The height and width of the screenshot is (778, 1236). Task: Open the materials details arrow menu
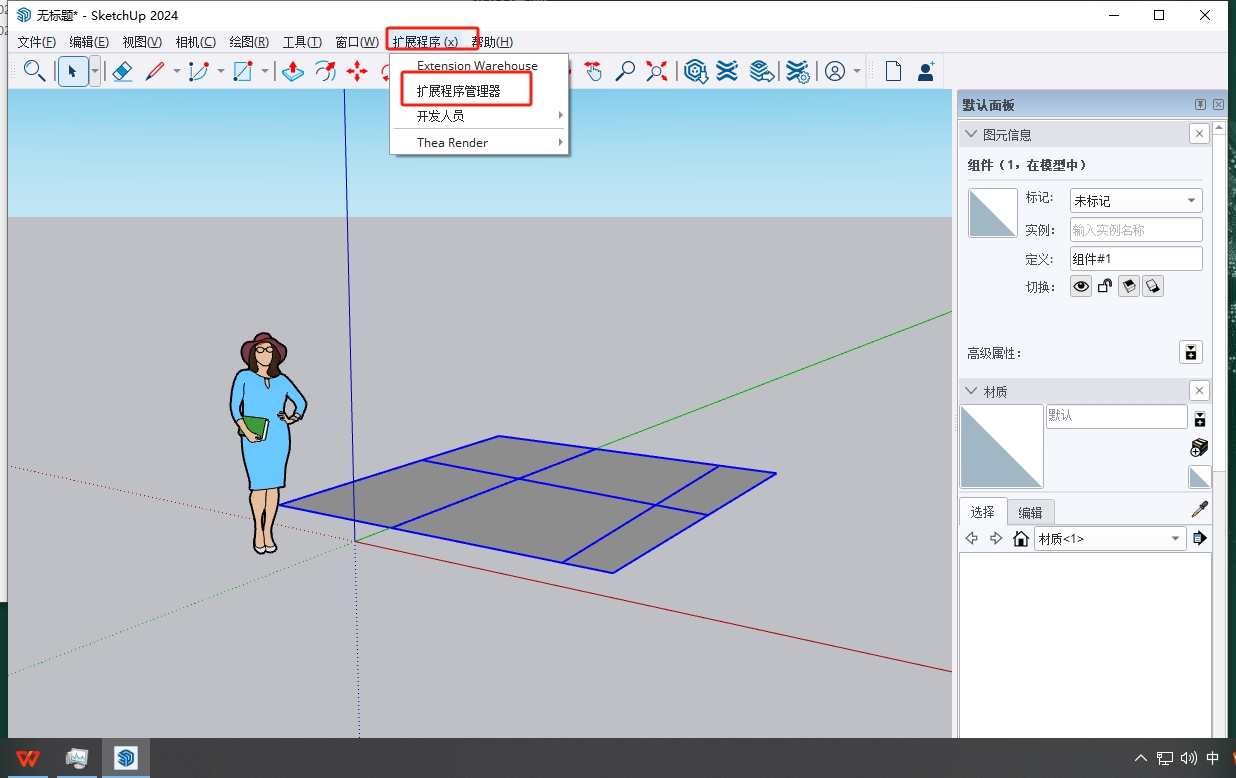click(1200, 539)
